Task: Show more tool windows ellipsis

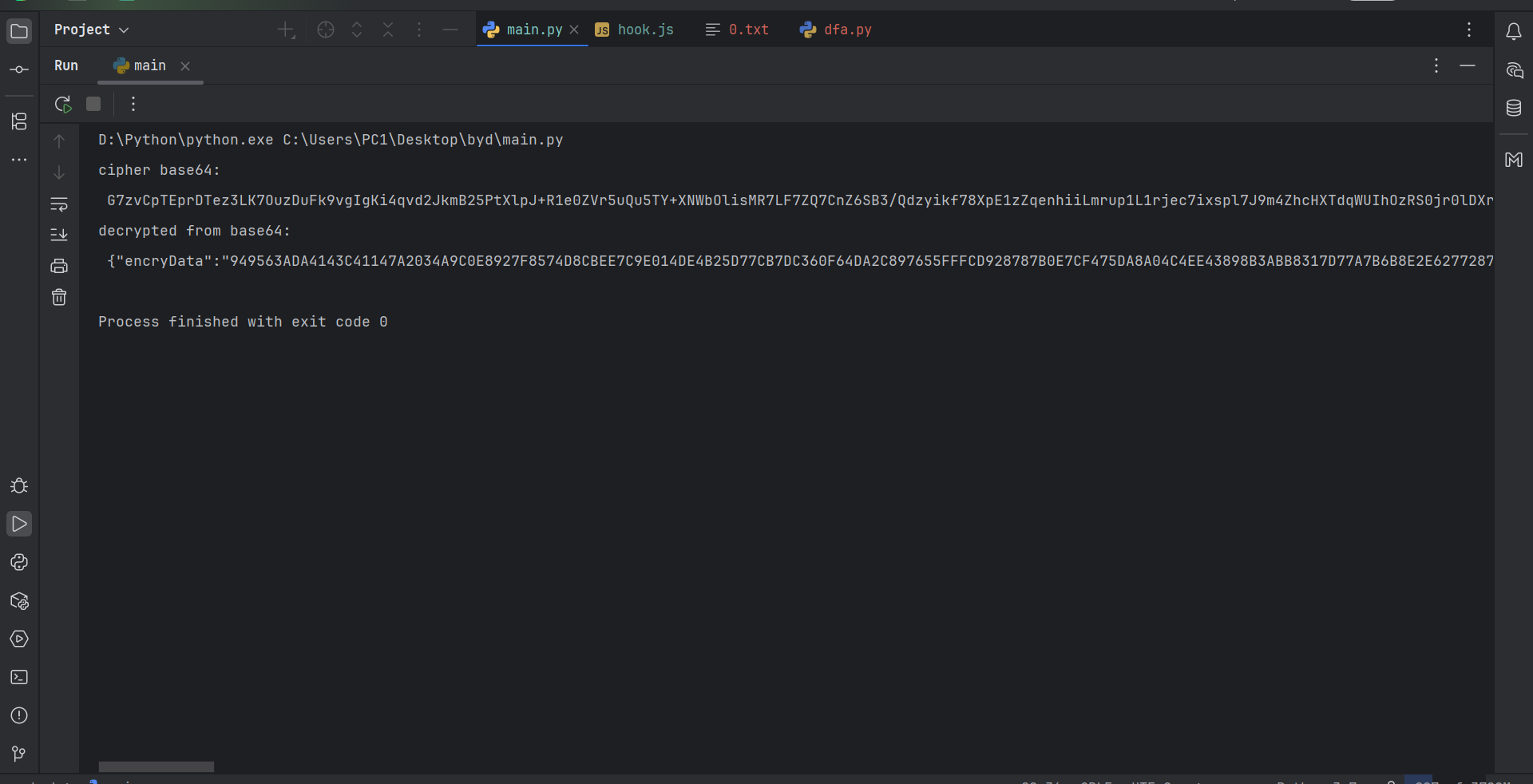Action: click(x=19, y=160)
